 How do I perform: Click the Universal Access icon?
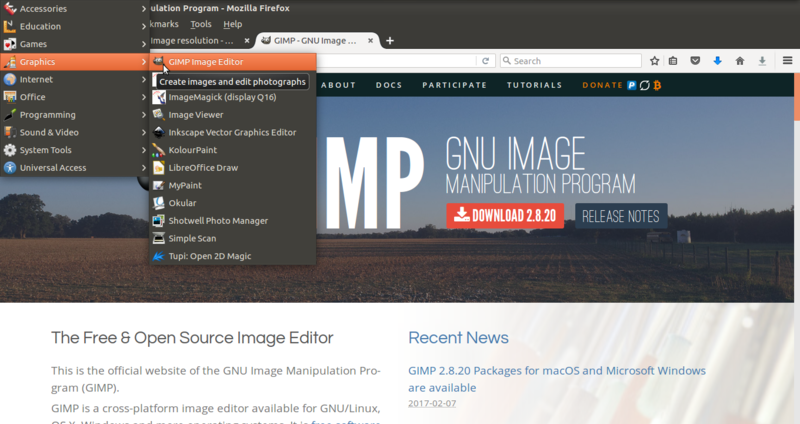[10, 167]
